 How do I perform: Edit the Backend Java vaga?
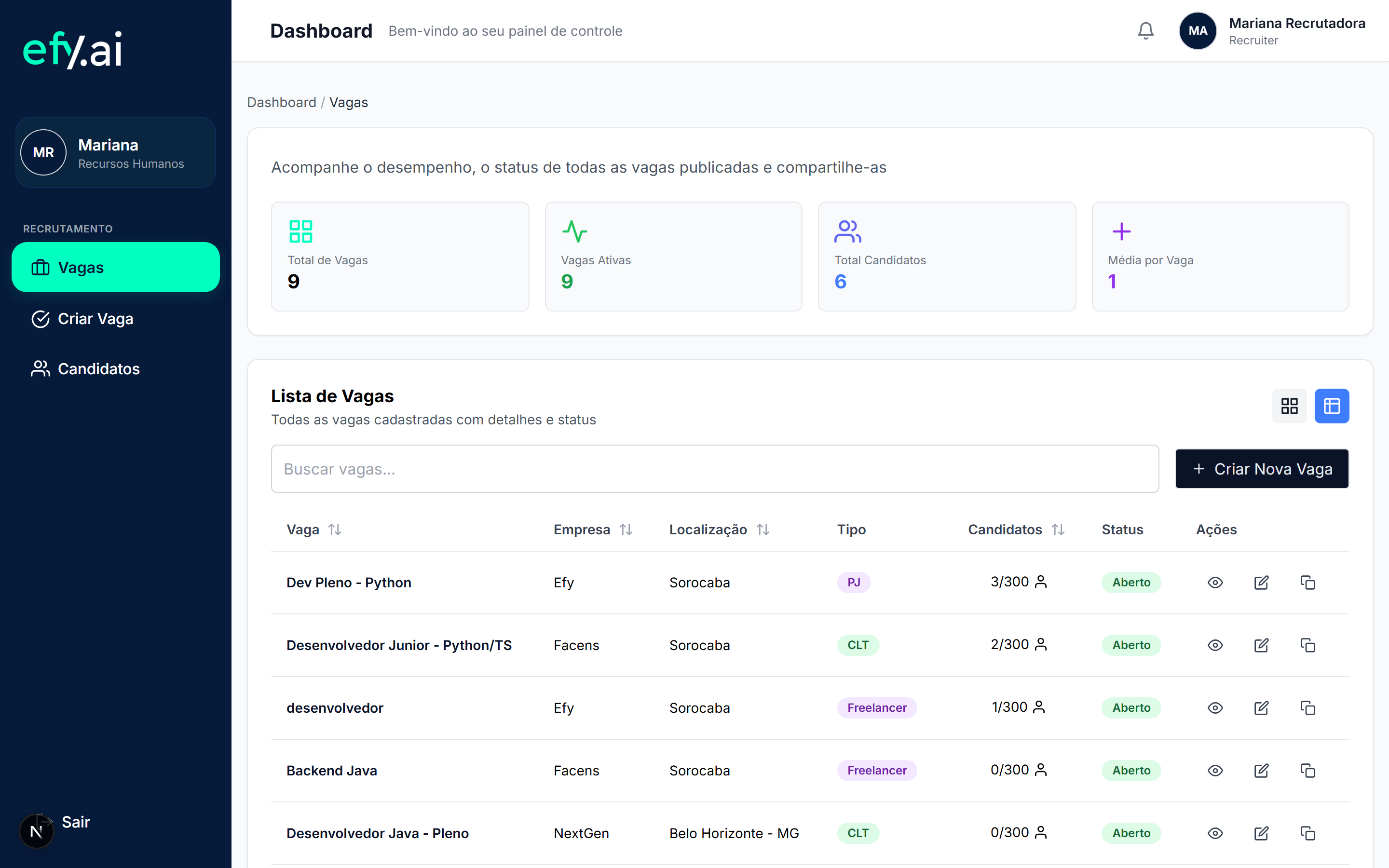[x=1261, y=771]
